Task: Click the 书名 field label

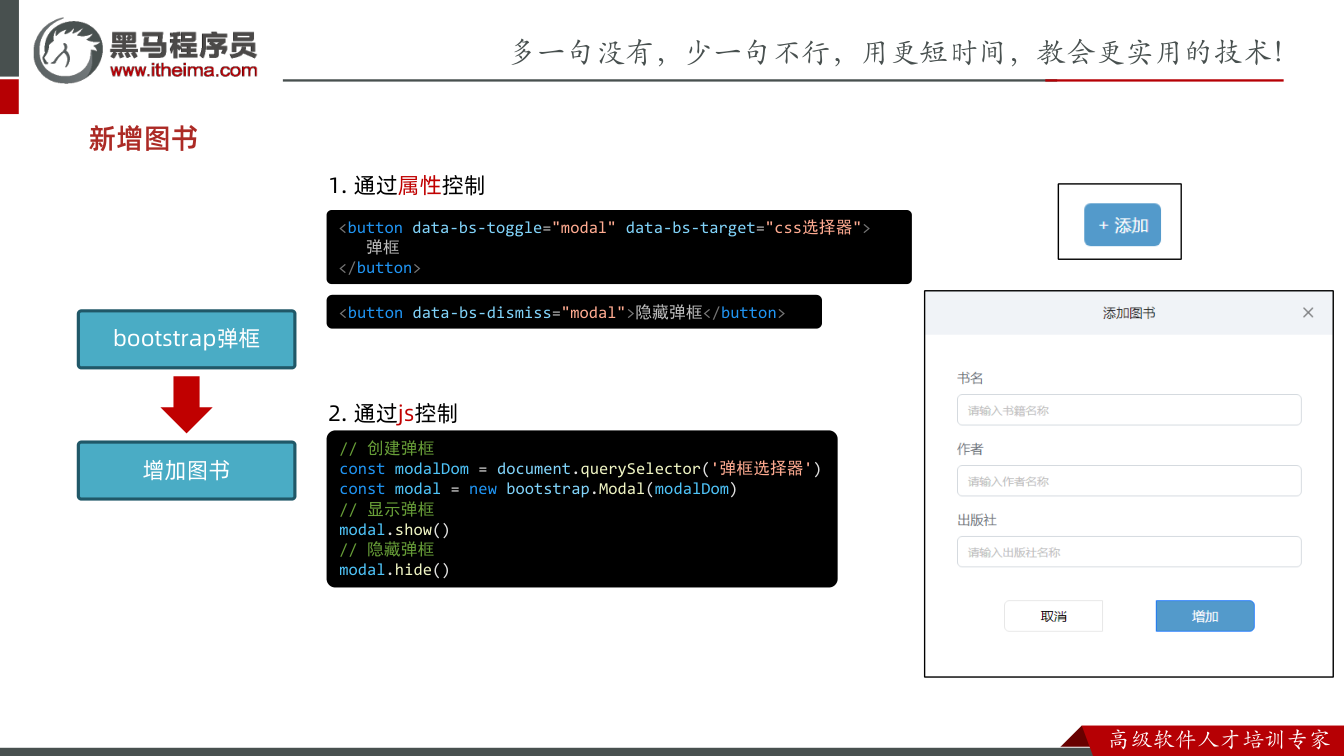Action: coord(970,378)
